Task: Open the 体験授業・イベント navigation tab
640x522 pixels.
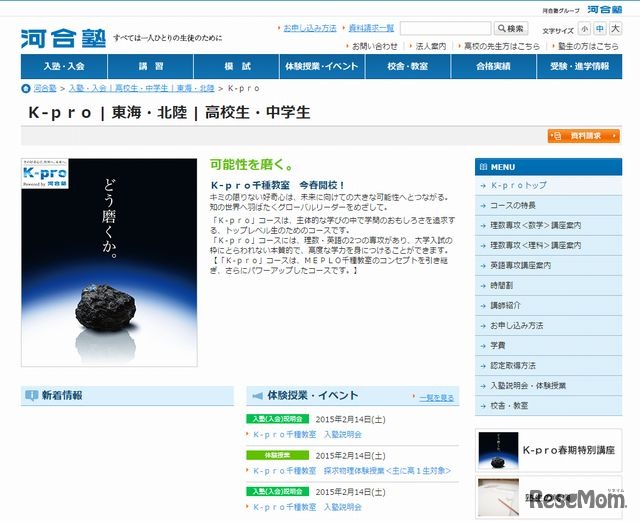Action: tap(322, 67)
